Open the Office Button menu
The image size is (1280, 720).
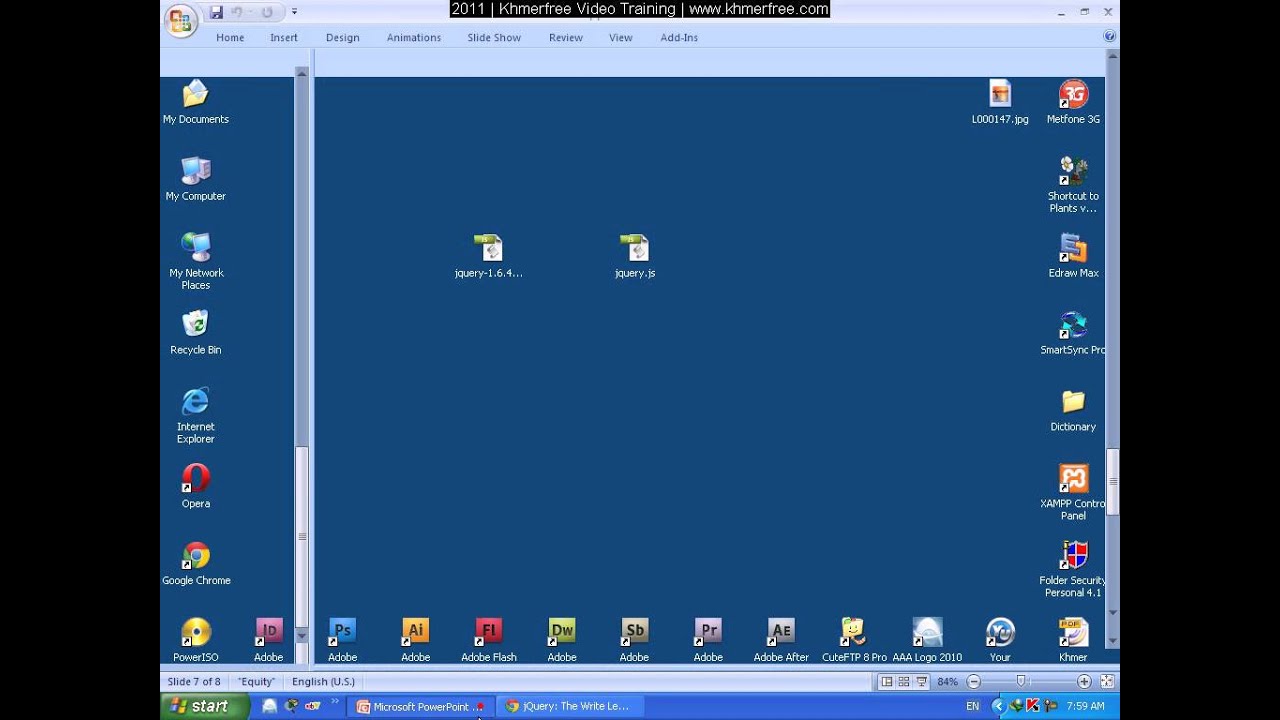pos(181,20)
